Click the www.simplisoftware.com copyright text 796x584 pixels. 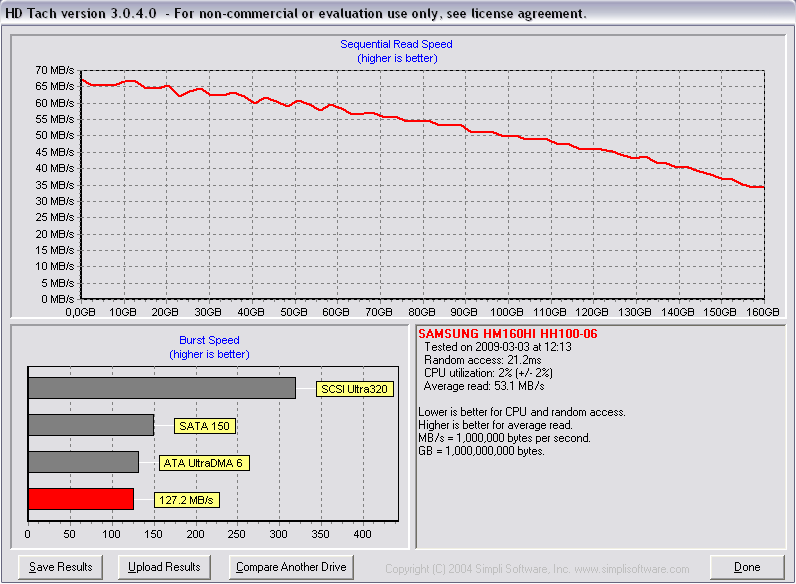(x=537, y=569)
